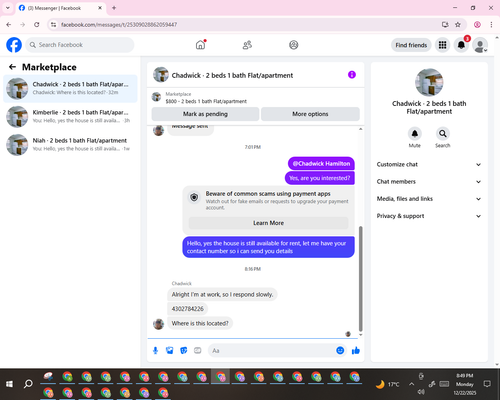Go back using Marketplace back arrow
Image resolution: width=500 pixels, height=400 pixels.
coord(12,67)
